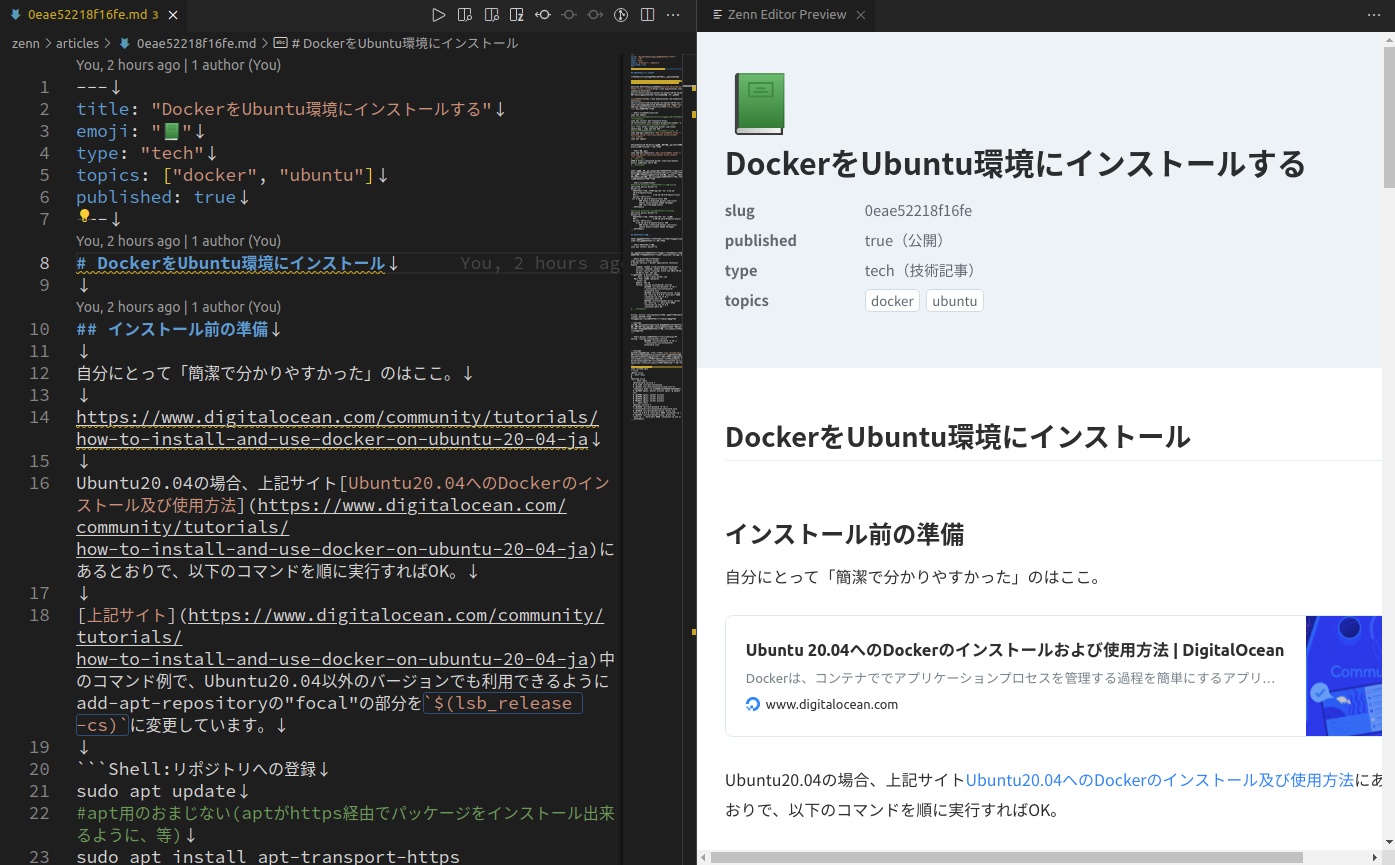Click the large preview title 'DockerをUbuntu環境にインストールする'
The width and height of the screenshot is (1395, 865).
point(1015,163)
